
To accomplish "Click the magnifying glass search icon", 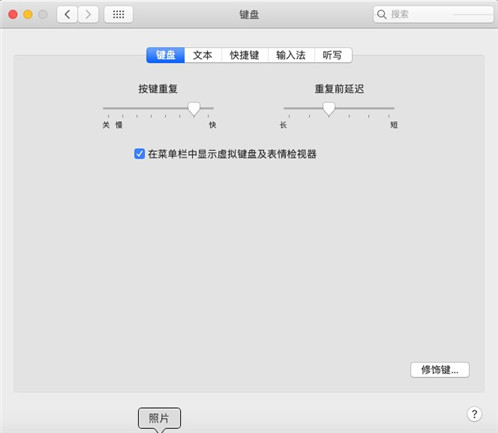I will [x=381, y=14].
